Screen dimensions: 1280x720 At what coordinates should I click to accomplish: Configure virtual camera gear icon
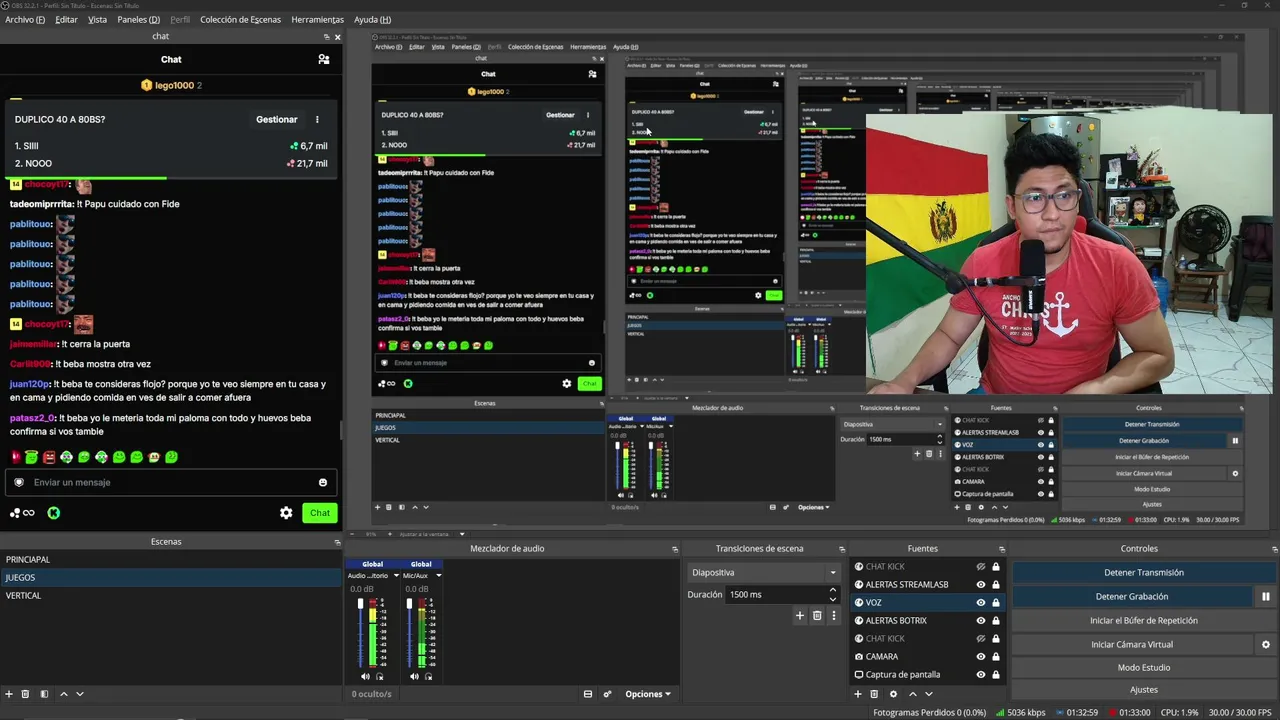1266,645
